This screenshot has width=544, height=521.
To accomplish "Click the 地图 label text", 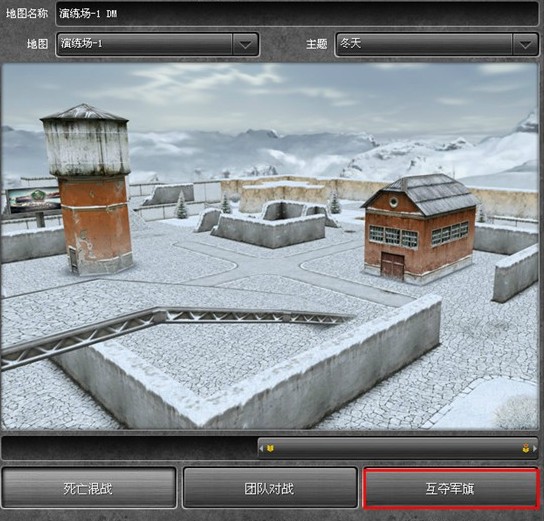I will tap(37, 44).
